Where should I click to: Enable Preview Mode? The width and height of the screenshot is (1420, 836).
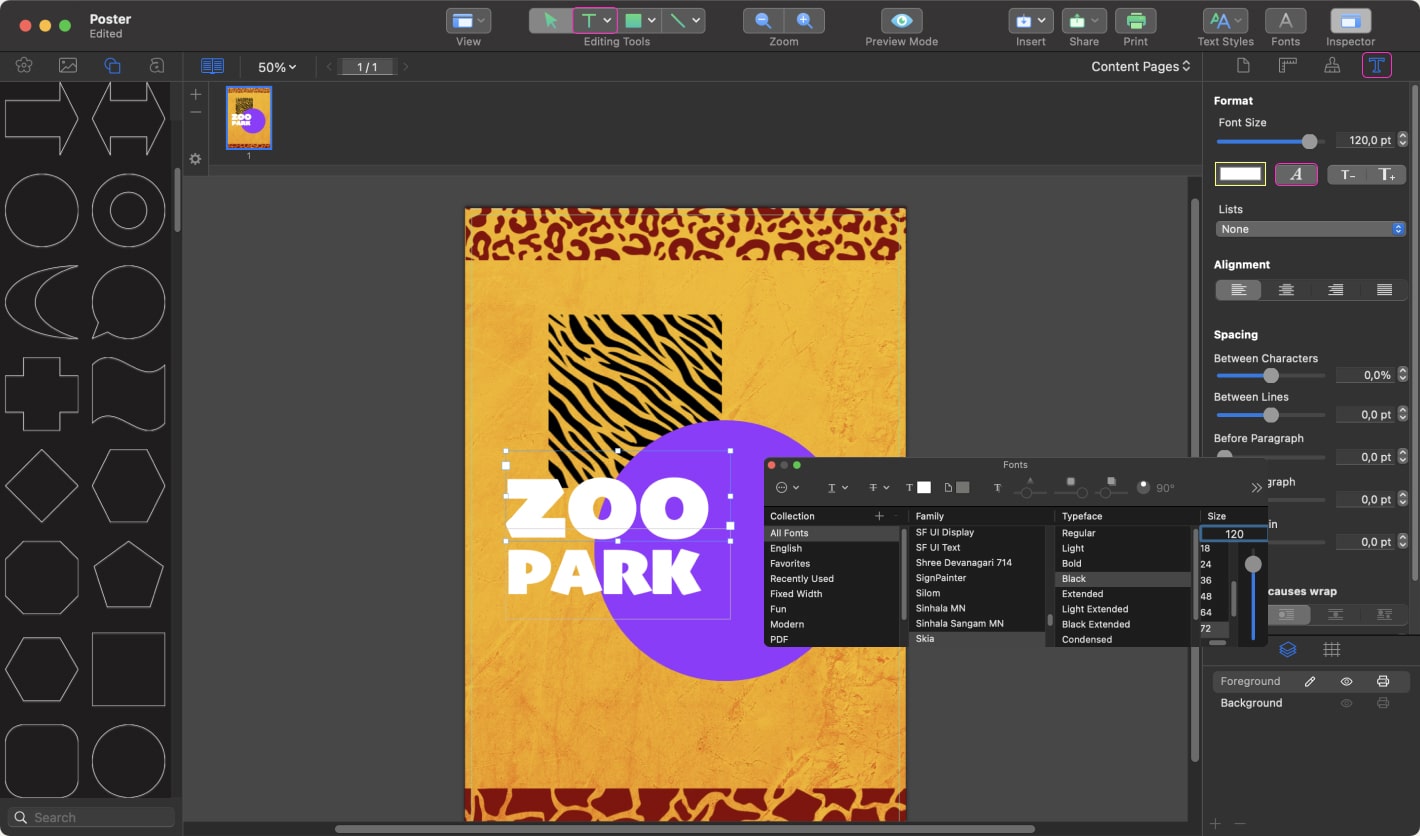coord(901,20)
